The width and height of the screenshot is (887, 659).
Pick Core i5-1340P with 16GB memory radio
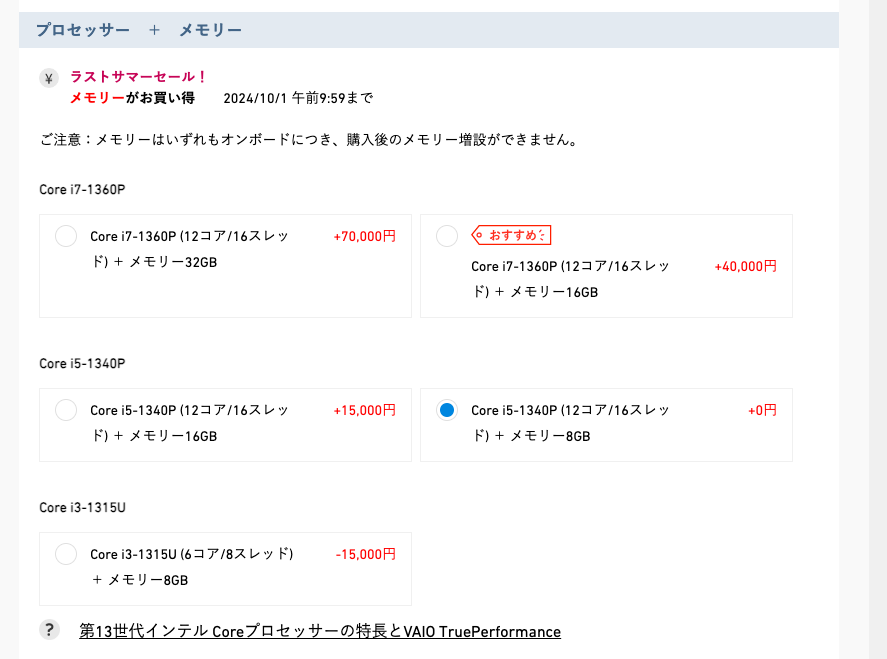(66, 410)
